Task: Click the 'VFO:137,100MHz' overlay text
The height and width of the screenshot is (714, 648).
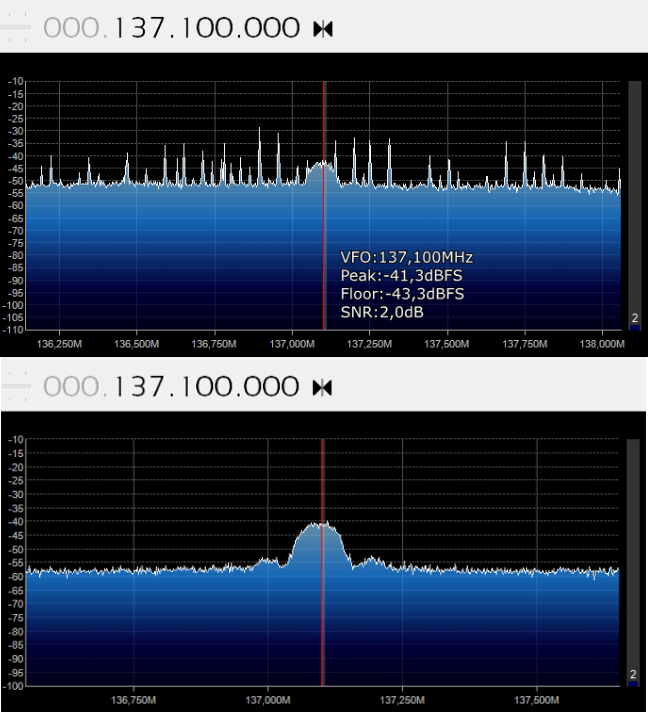Action: tap(407, 258)
